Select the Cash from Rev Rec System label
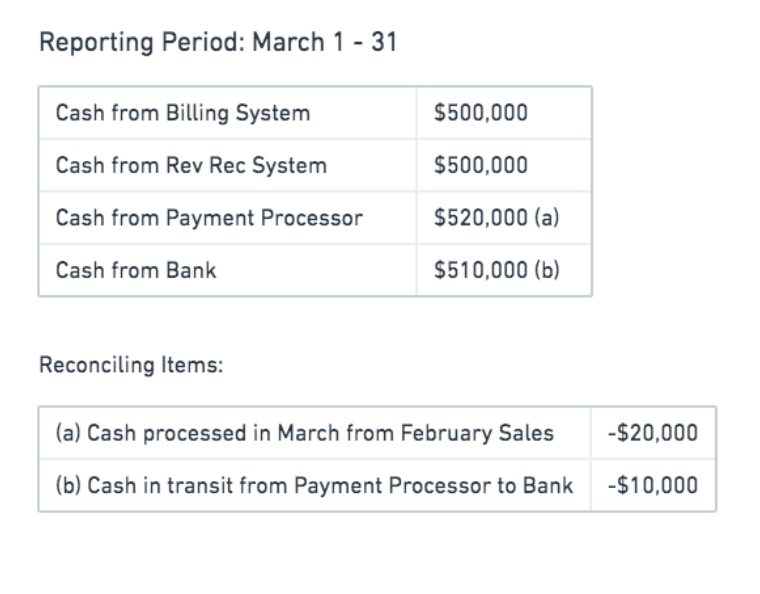 coord(191,165)
